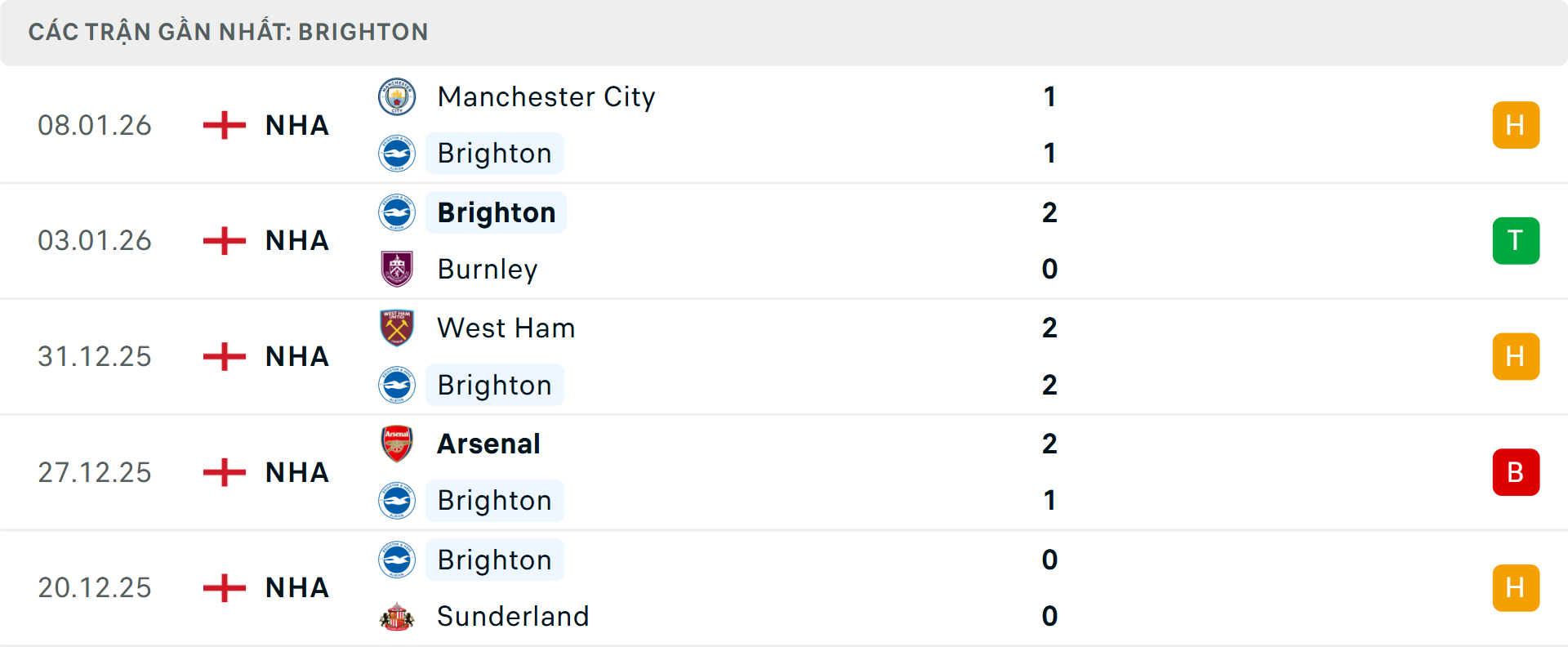Click the West Ham club crest
The height and width of the screenshot is (647, 1568).
pyautogui.click(x=397, y=328)
